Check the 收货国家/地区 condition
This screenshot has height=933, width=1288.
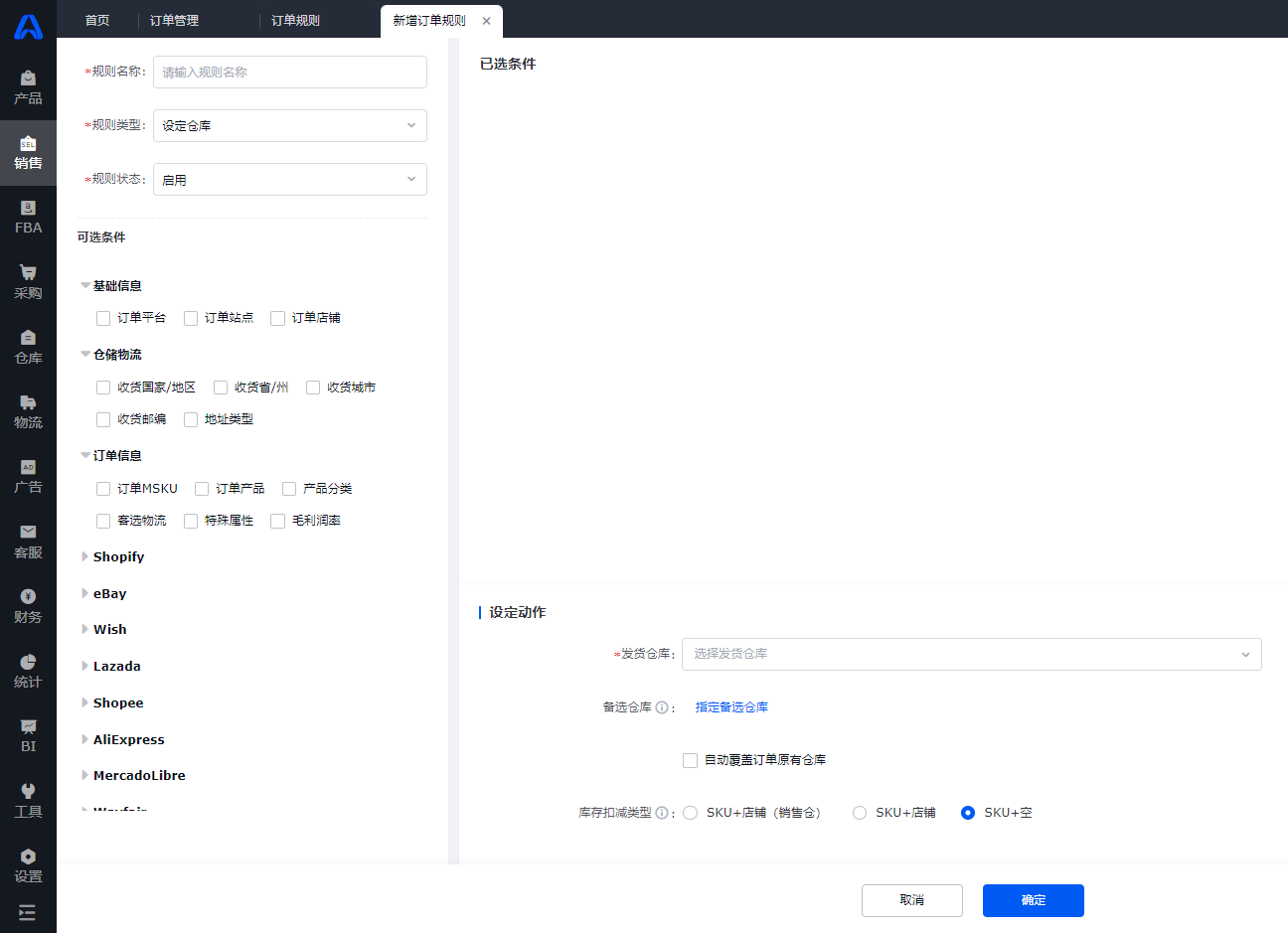103,388
